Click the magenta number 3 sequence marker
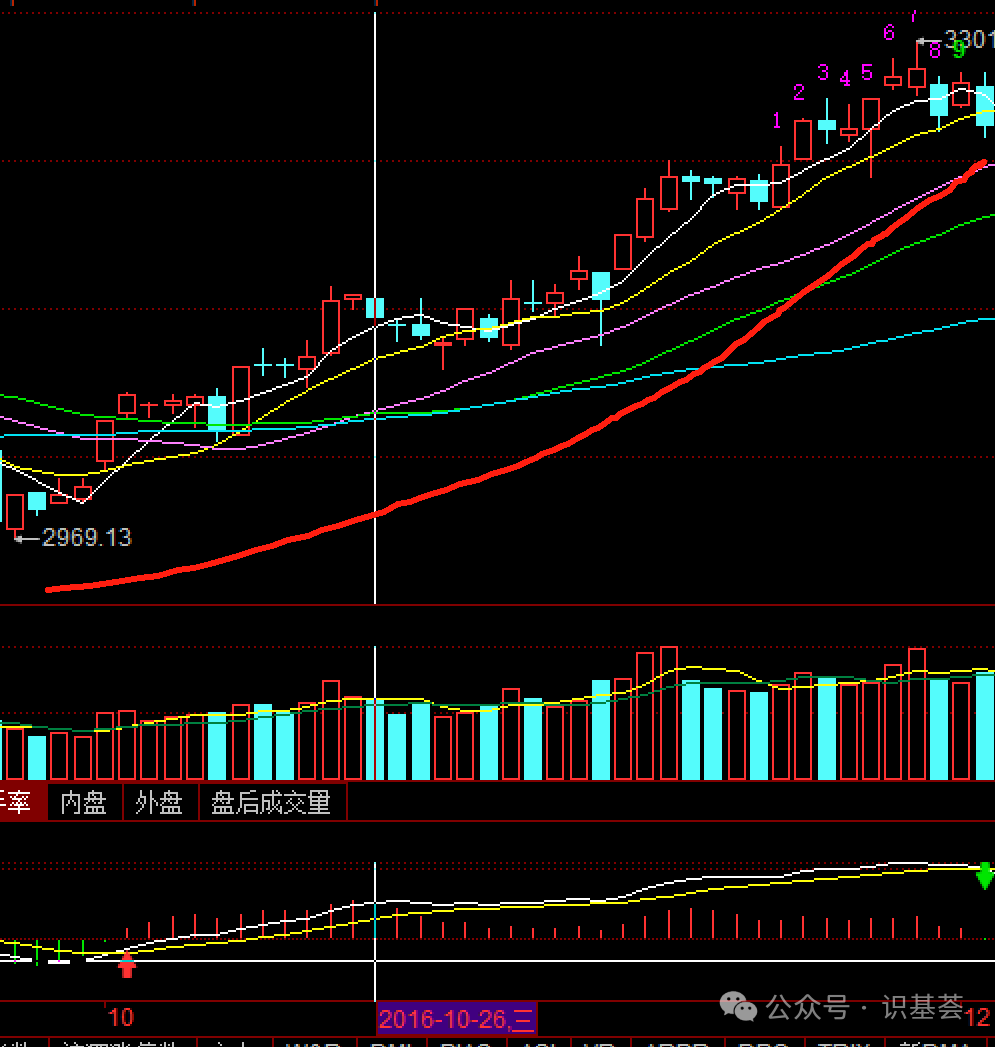The width and height of the screenshot is (995, 1047). point(823,72)
